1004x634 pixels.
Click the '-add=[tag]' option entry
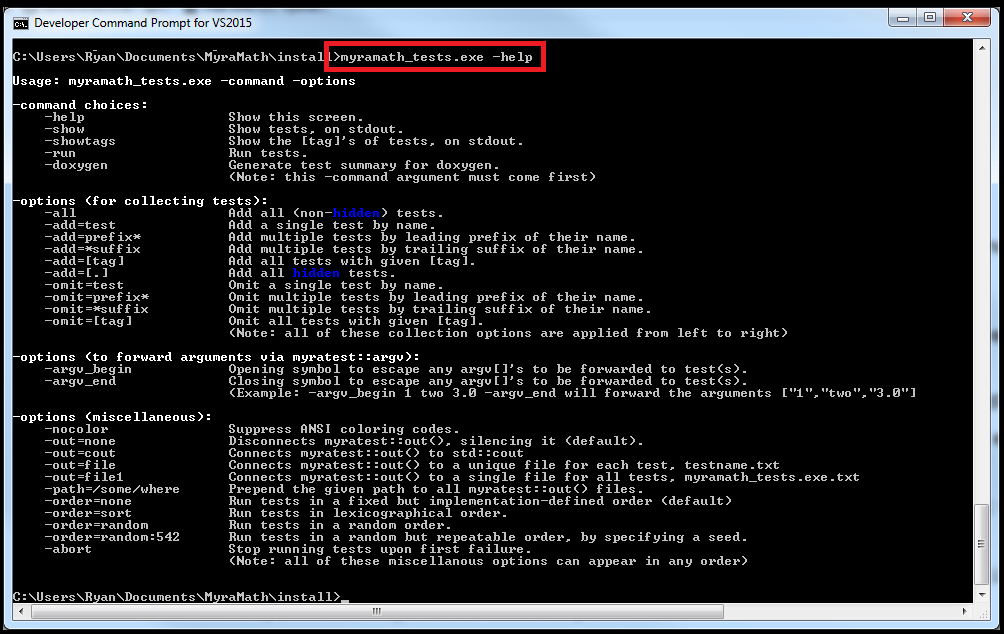click(84, 261)
